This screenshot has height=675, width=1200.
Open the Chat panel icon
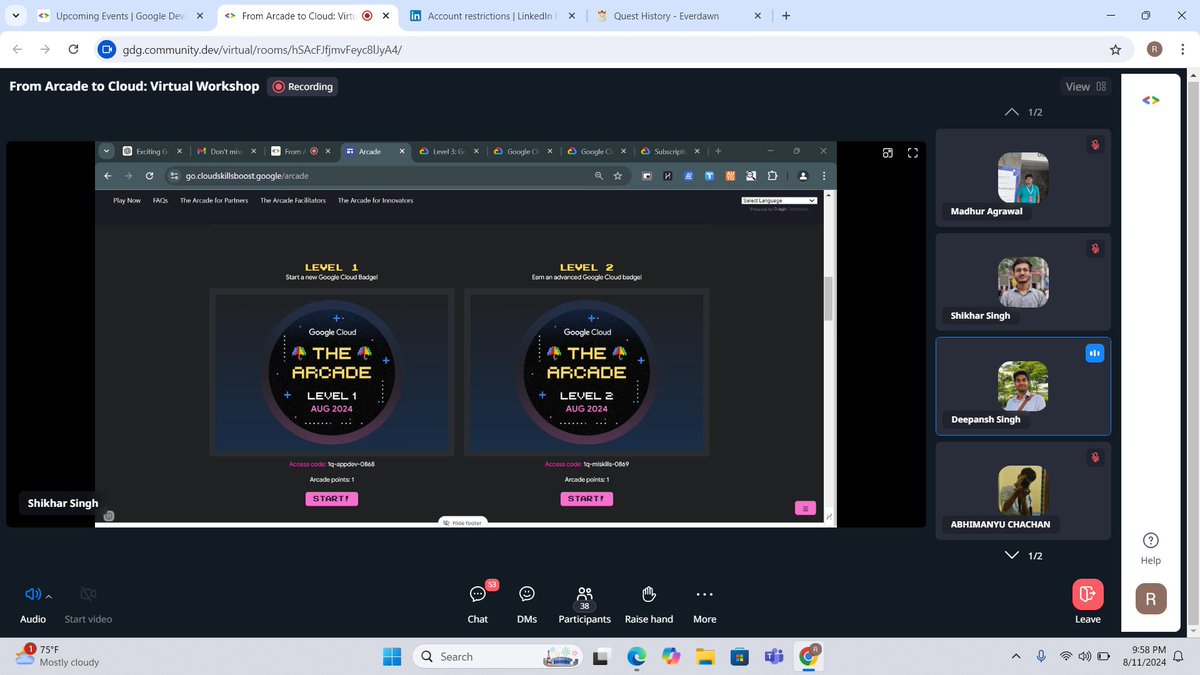tap(478, 594)
